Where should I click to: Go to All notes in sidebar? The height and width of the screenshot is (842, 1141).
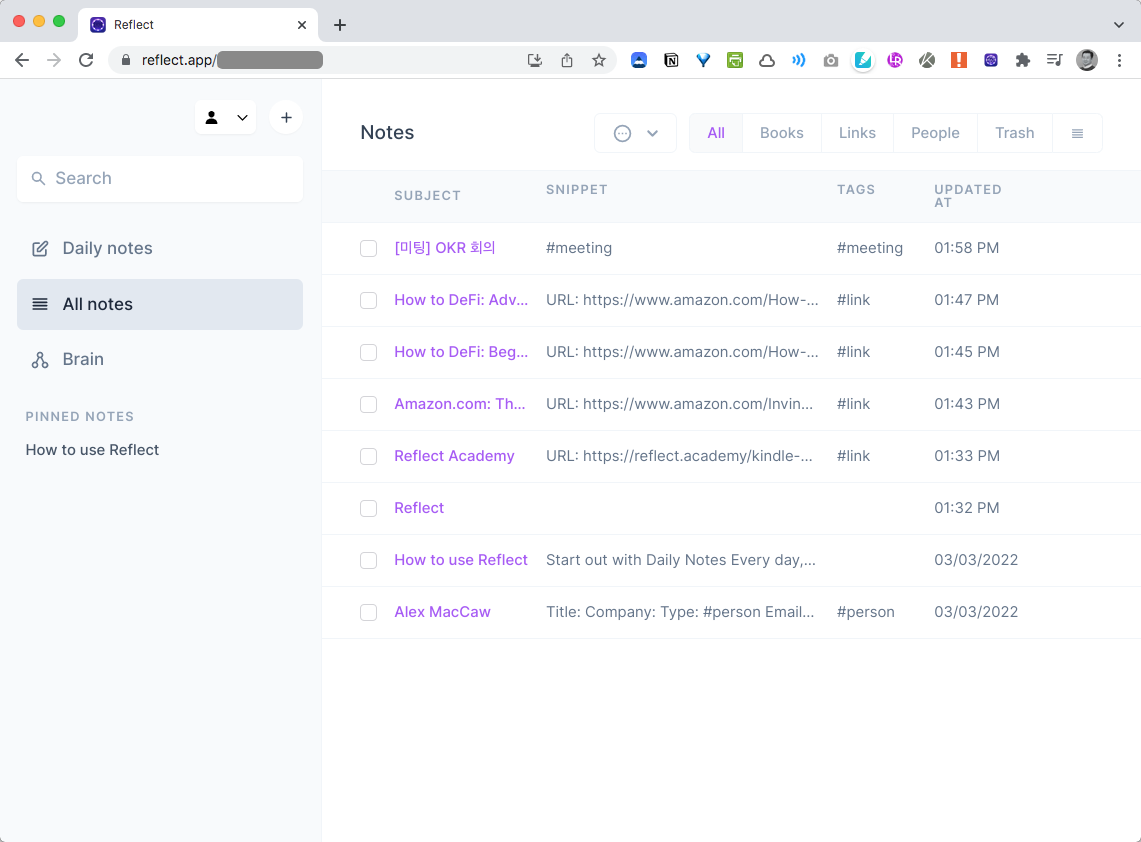click(x=159, y=304)
